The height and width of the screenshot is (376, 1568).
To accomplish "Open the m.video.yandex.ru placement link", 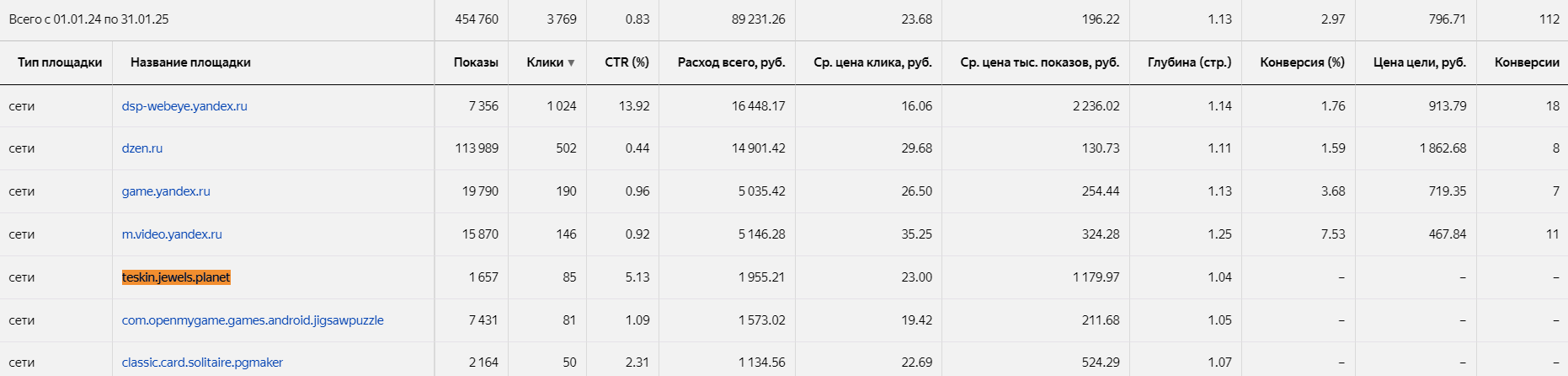I will pos(172,234).
